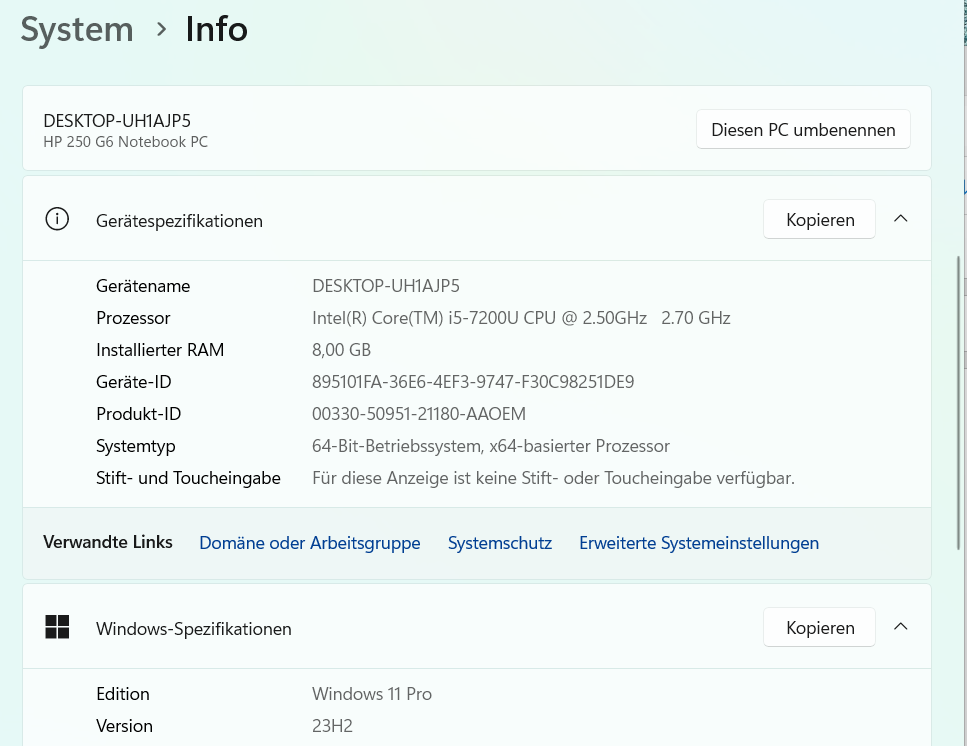Click the Stift- und Toucheingabe label

[x=188, y=478]
